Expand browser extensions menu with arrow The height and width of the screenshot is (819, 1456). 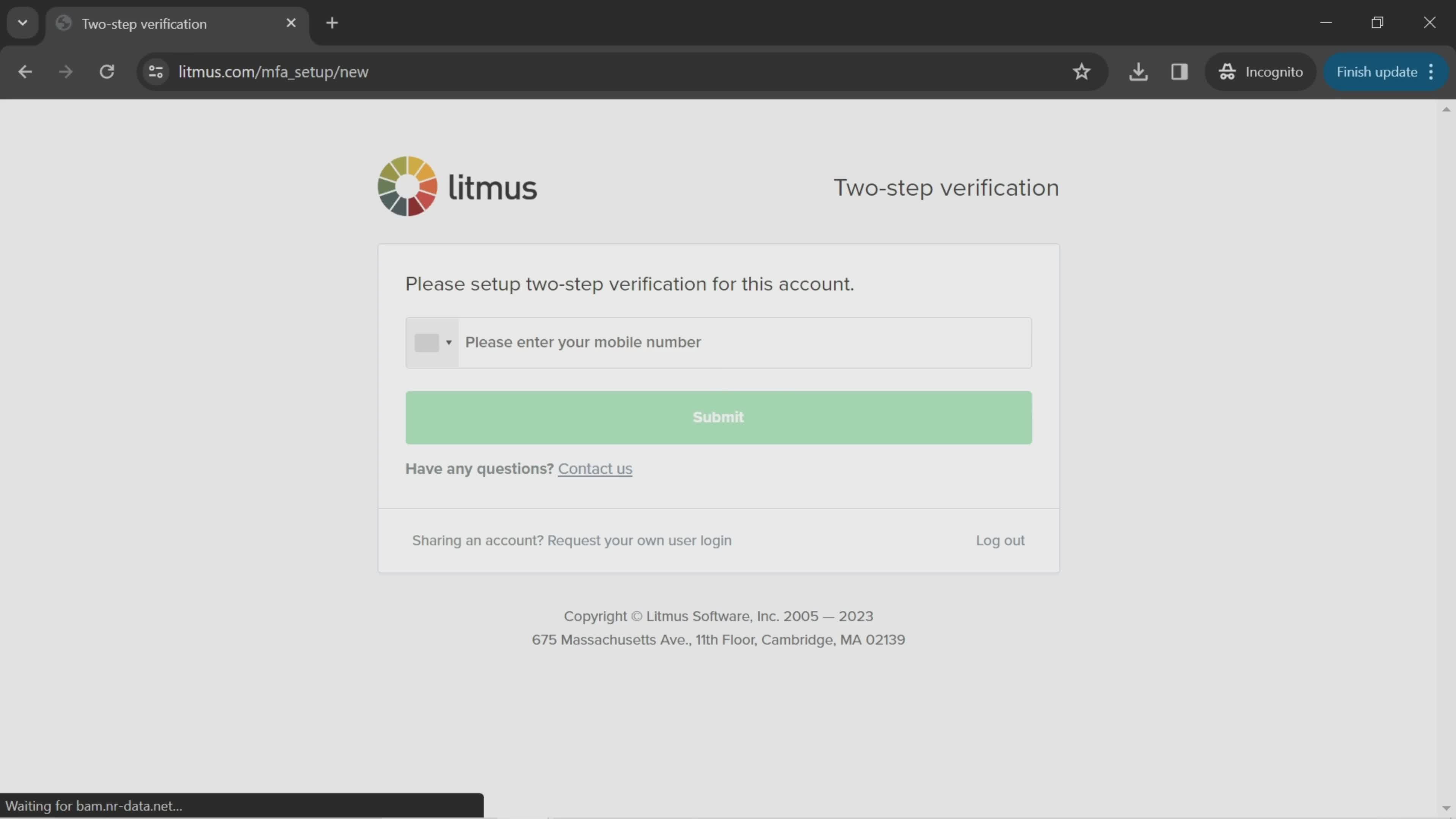22,22
